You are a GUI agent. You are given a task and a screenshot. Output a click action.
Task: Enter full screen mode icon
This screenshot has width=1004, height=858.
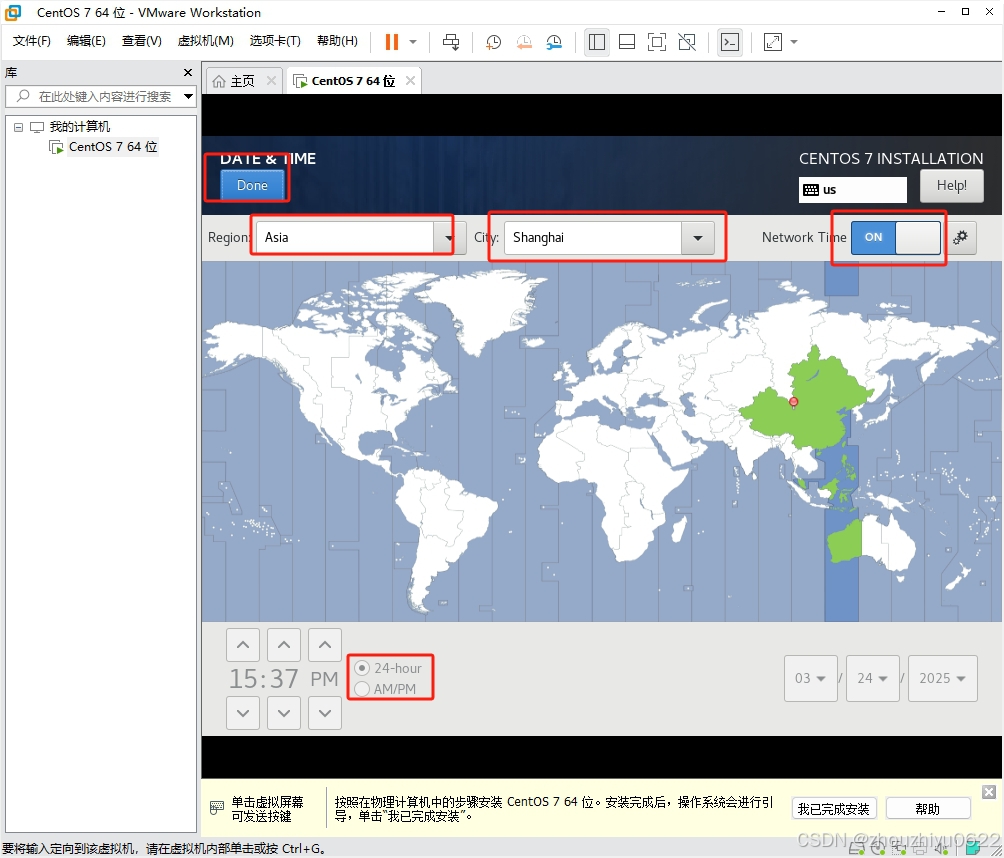click(x=657, y=42)
